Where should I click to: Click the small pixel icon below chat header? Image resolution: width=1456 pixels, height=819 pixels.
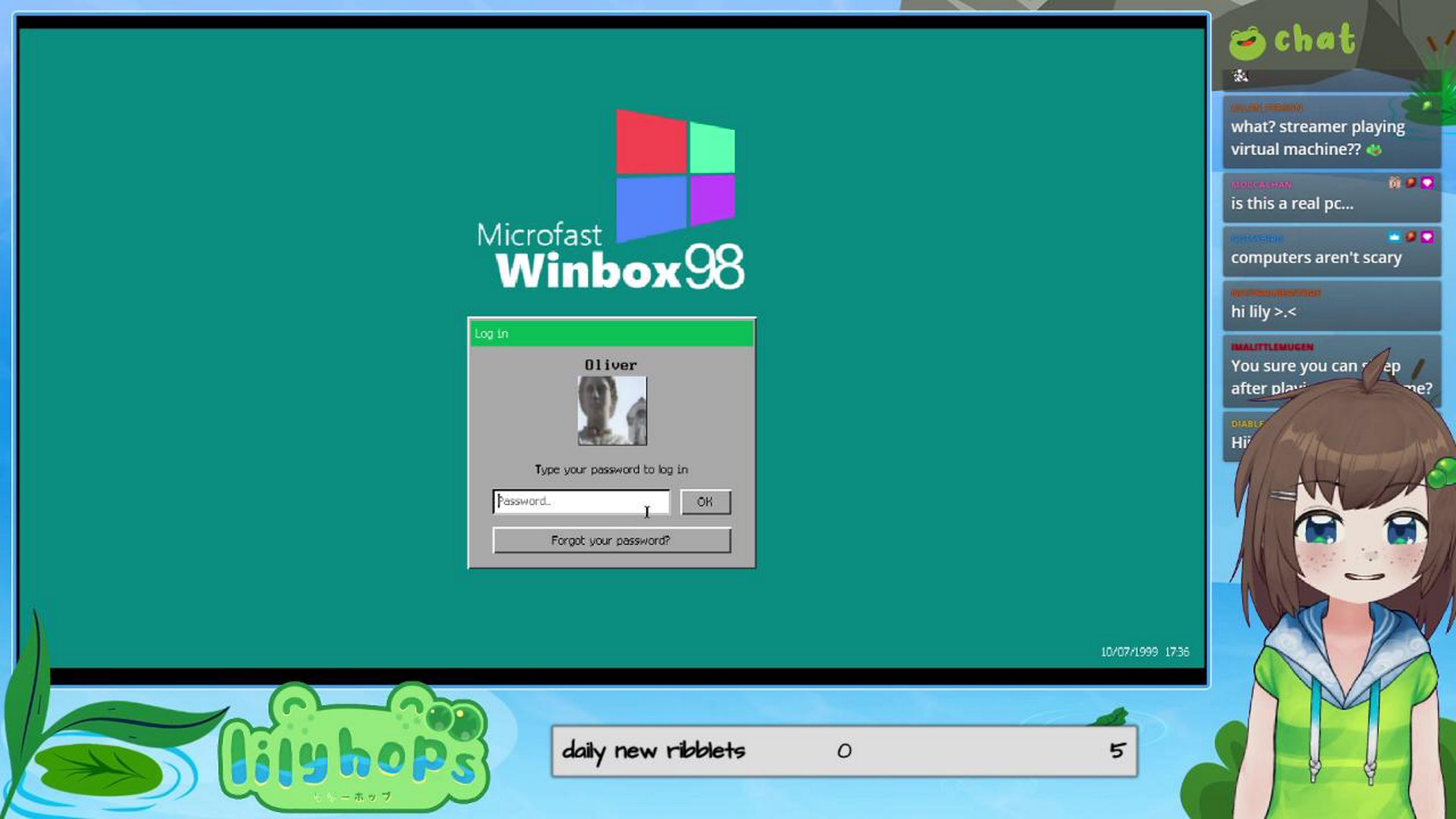[1241, 76]
